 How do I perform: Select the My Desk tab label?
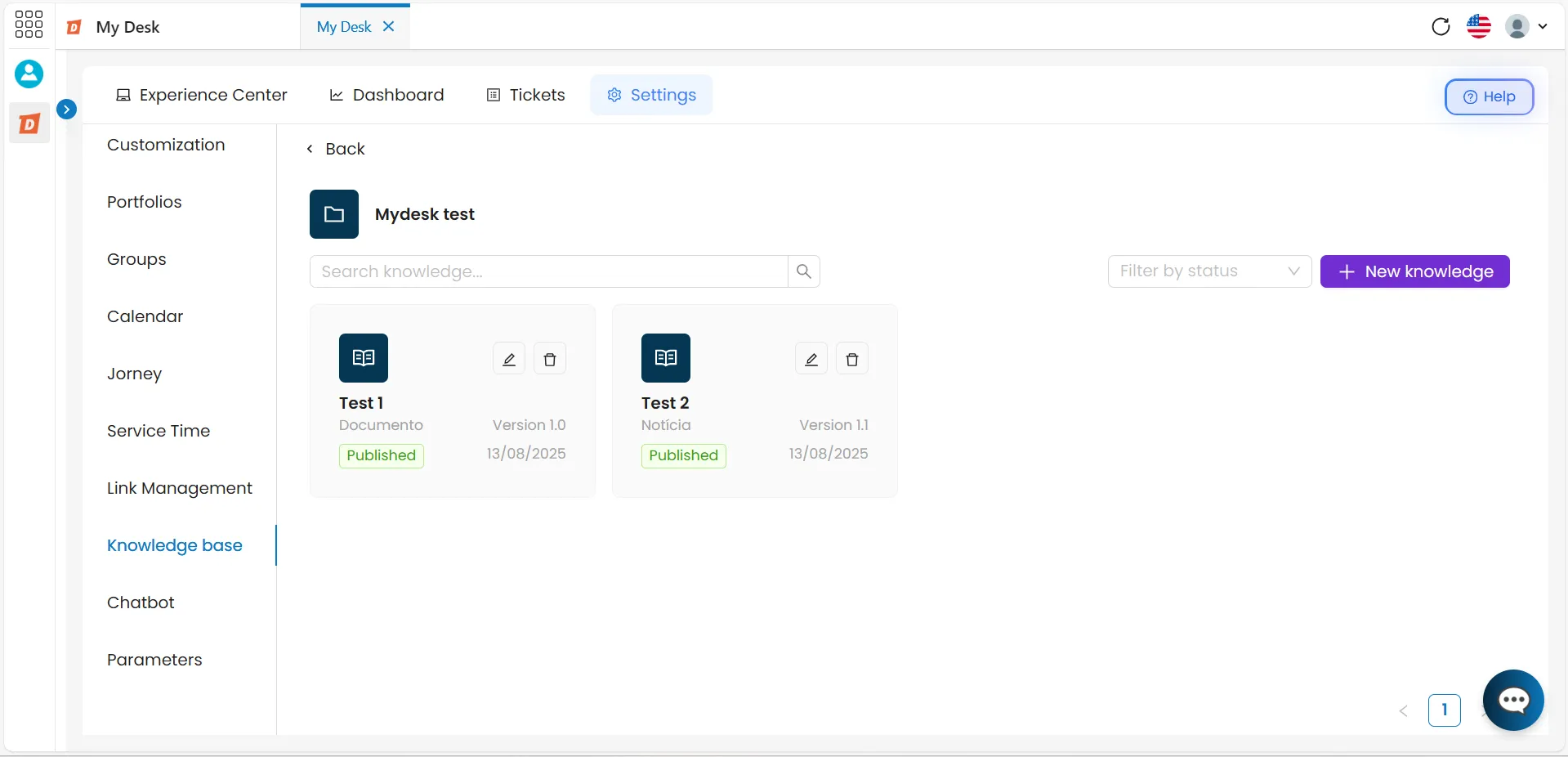click(x=344, y=27)
